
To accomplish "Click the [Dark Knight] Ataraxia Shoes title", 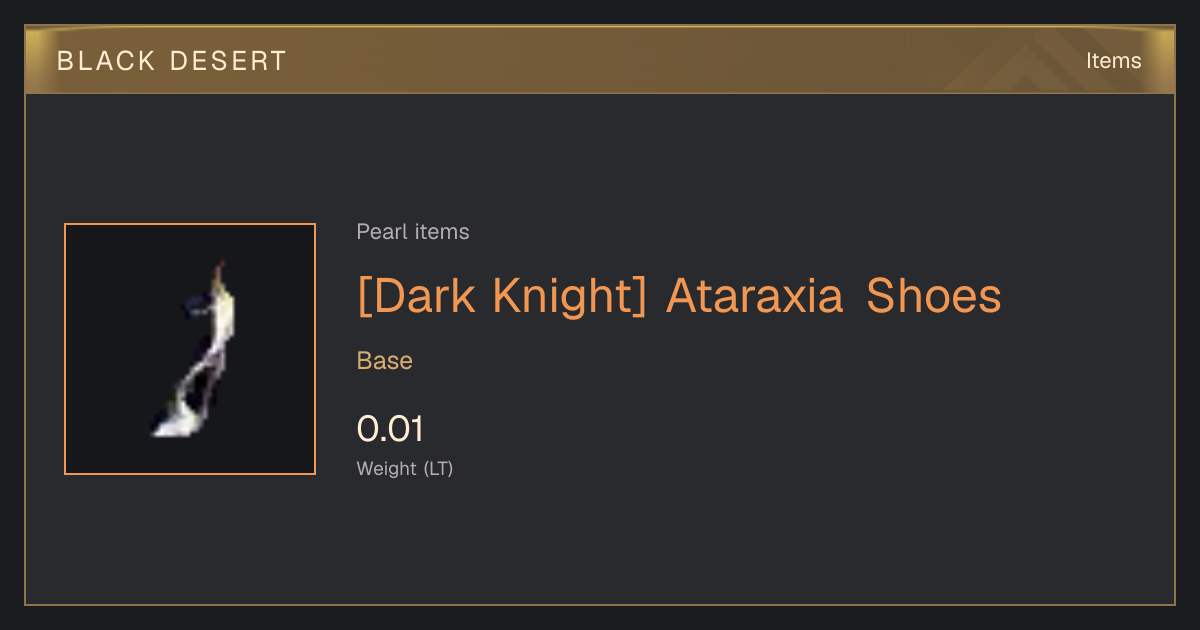I will coord(679,295).
